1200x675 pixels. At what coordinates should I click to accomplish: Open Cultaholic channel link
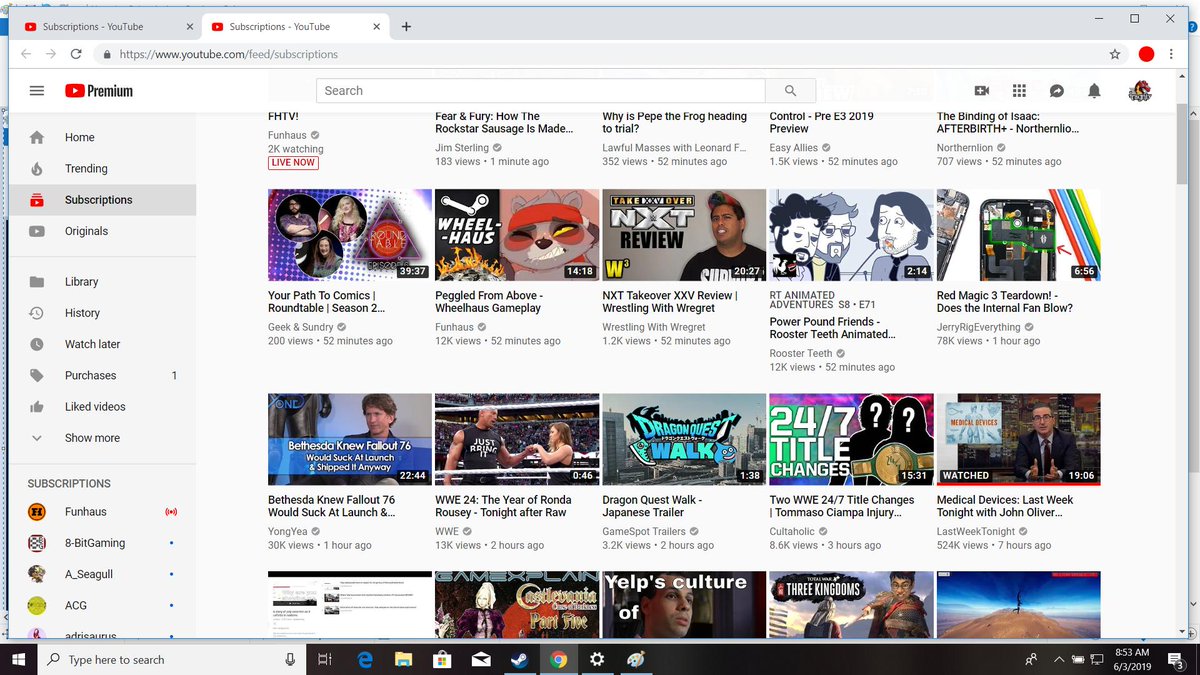(x=796, y=531)
